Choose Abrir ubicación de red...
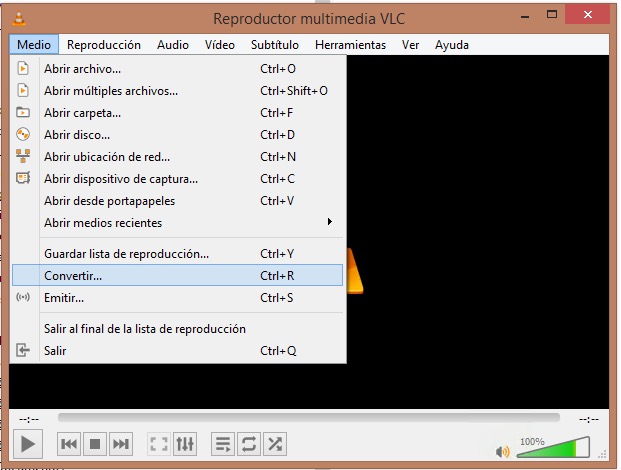Screen dimensions: 621x470 177,157
